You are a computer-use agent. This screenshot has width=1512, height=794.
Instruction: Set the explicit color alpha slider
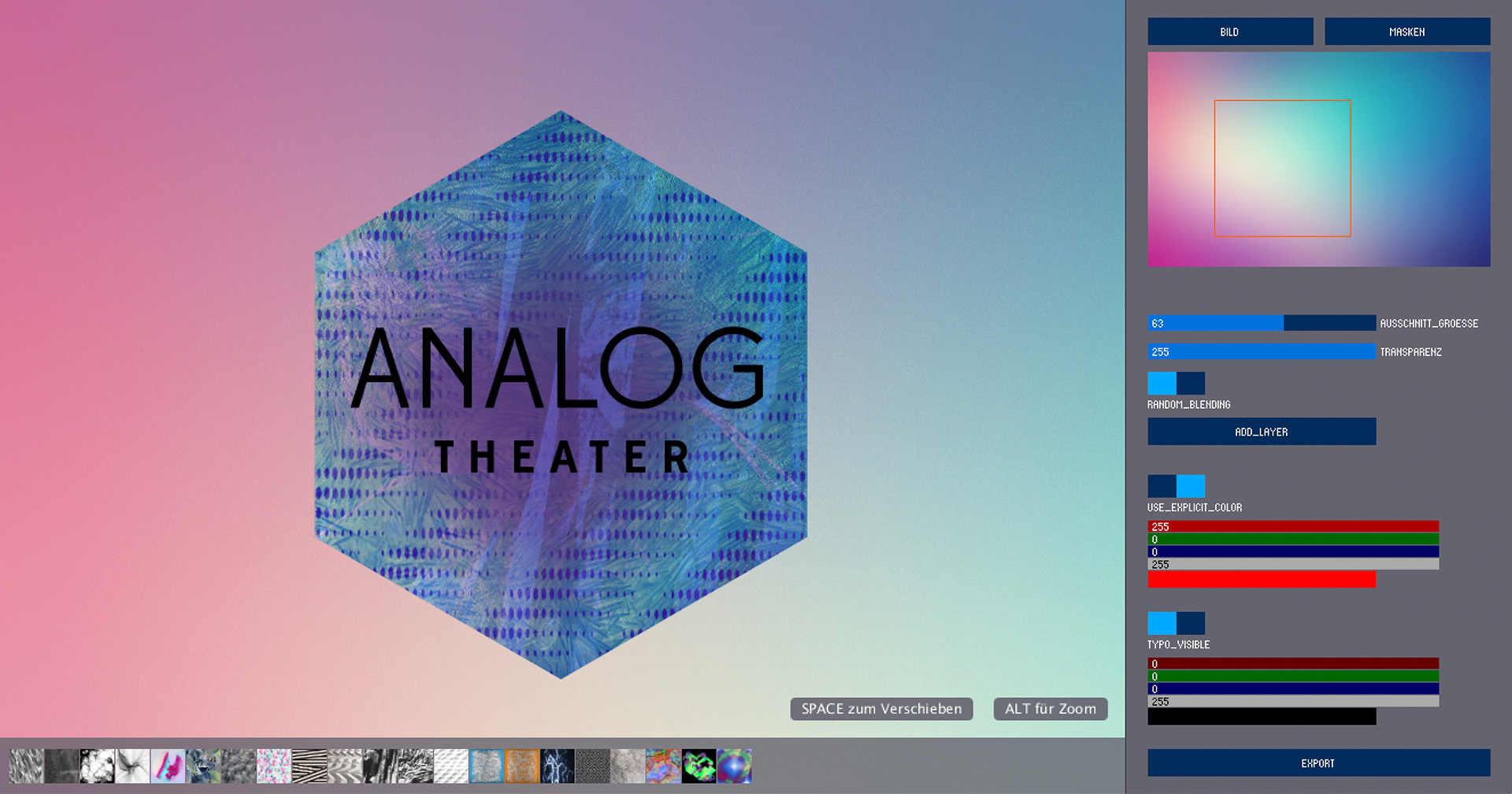tap(1293, 564)
